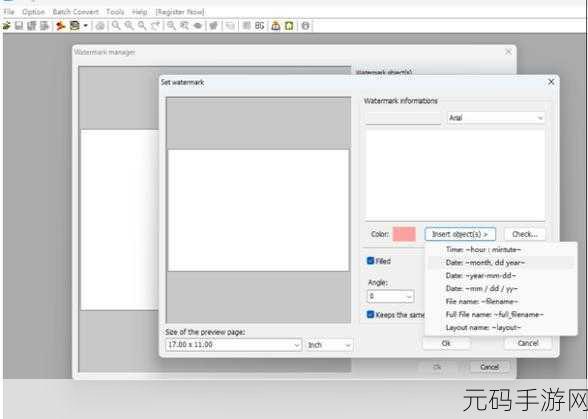Open the Help menu
This screenshot has width=588, height=419.
(x=140, y=12)
